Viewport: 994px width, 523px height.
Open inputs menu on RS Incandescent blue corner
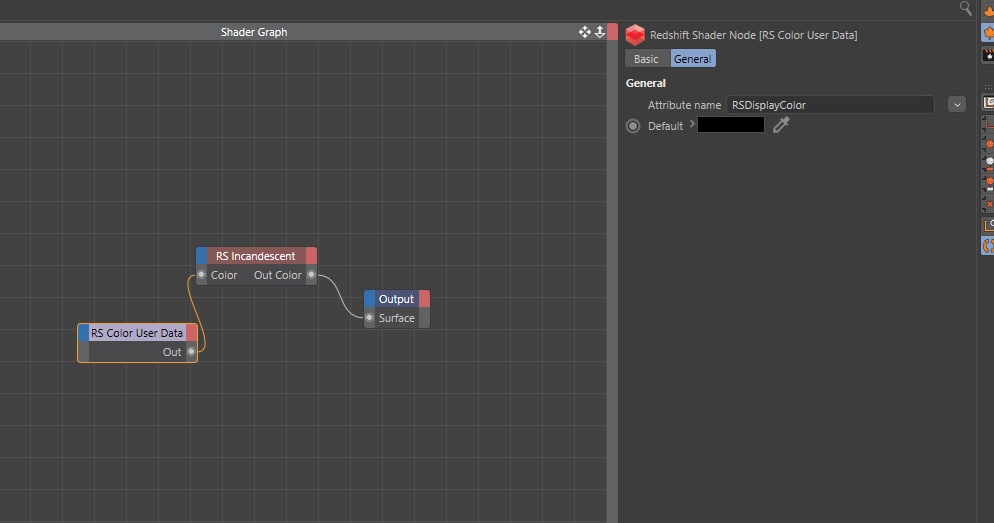(x=202, y=255)
